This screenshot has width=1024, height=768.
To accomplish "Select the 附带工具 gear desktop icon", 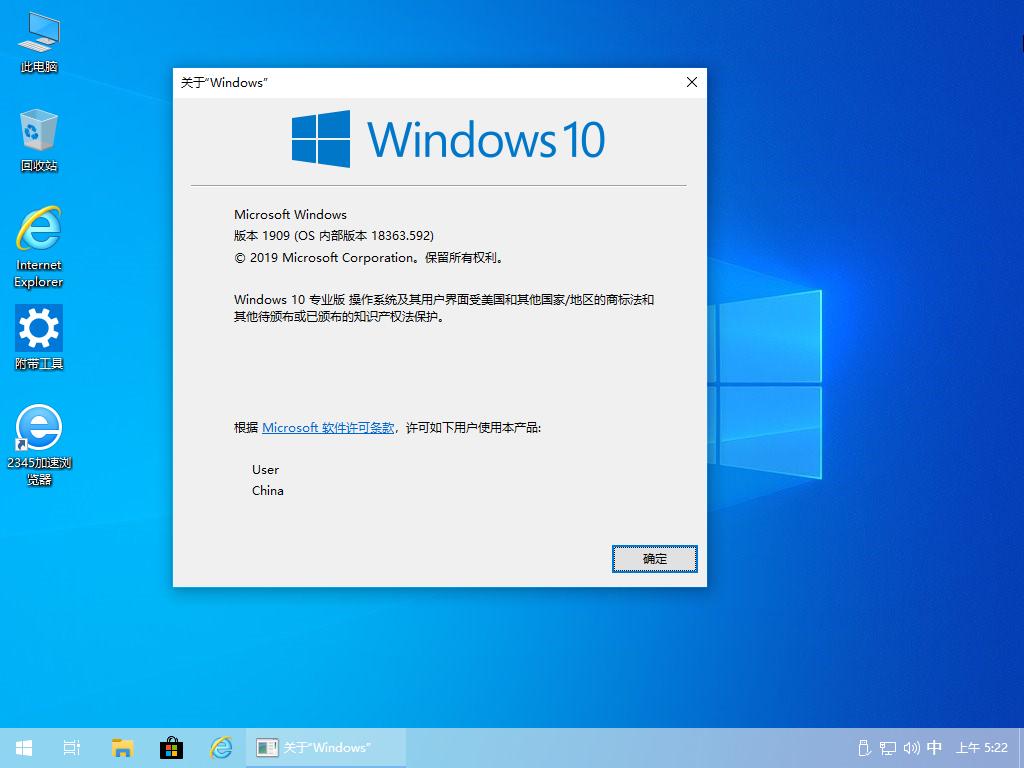I will [39, 338].
